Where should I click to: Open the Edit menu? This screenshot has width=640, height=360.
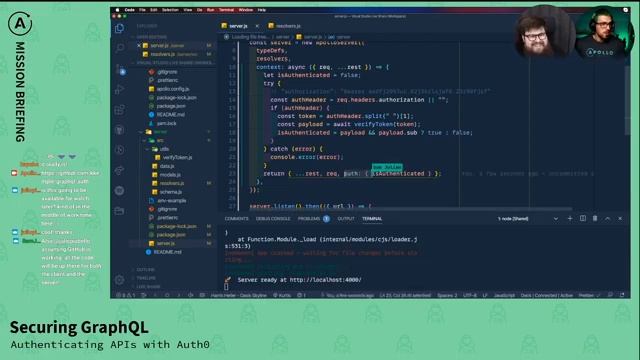153,10
